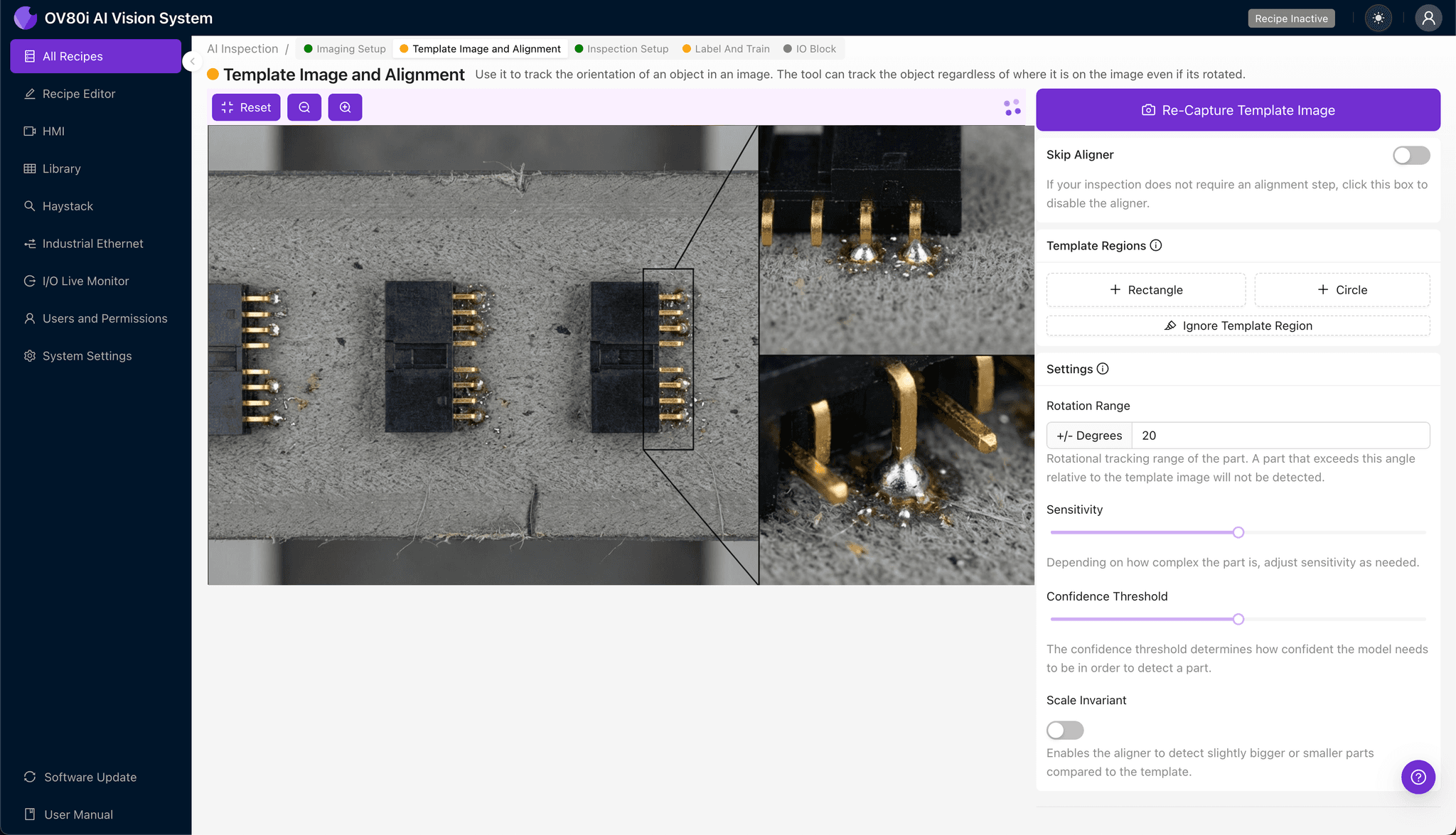
Task: Collapse the left sidebar using the chevron
Action: tap(192, 61)
